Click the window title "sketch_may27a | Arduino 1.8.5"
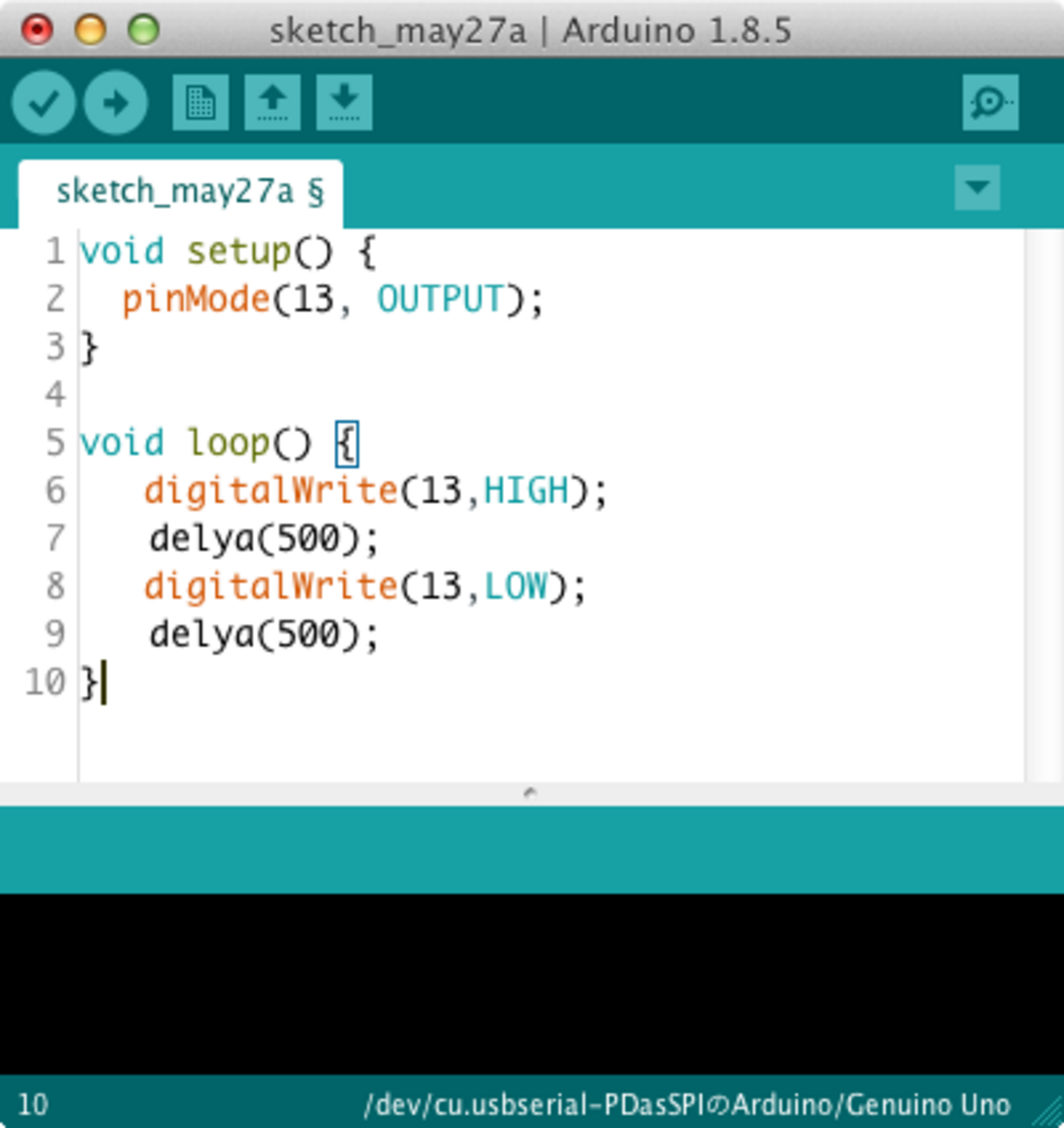The height and width of the screenshot is (1128, 1064). click(x=530, y=31)
